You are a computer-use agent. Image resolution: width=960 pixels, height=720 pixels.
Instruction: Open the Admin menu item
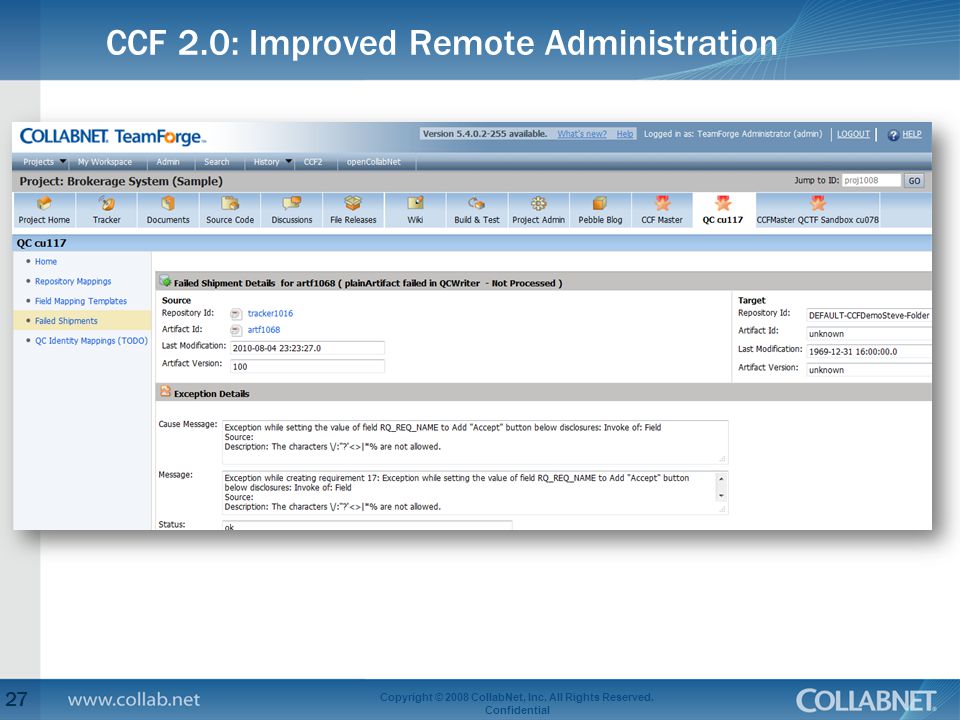coord(168,162)
